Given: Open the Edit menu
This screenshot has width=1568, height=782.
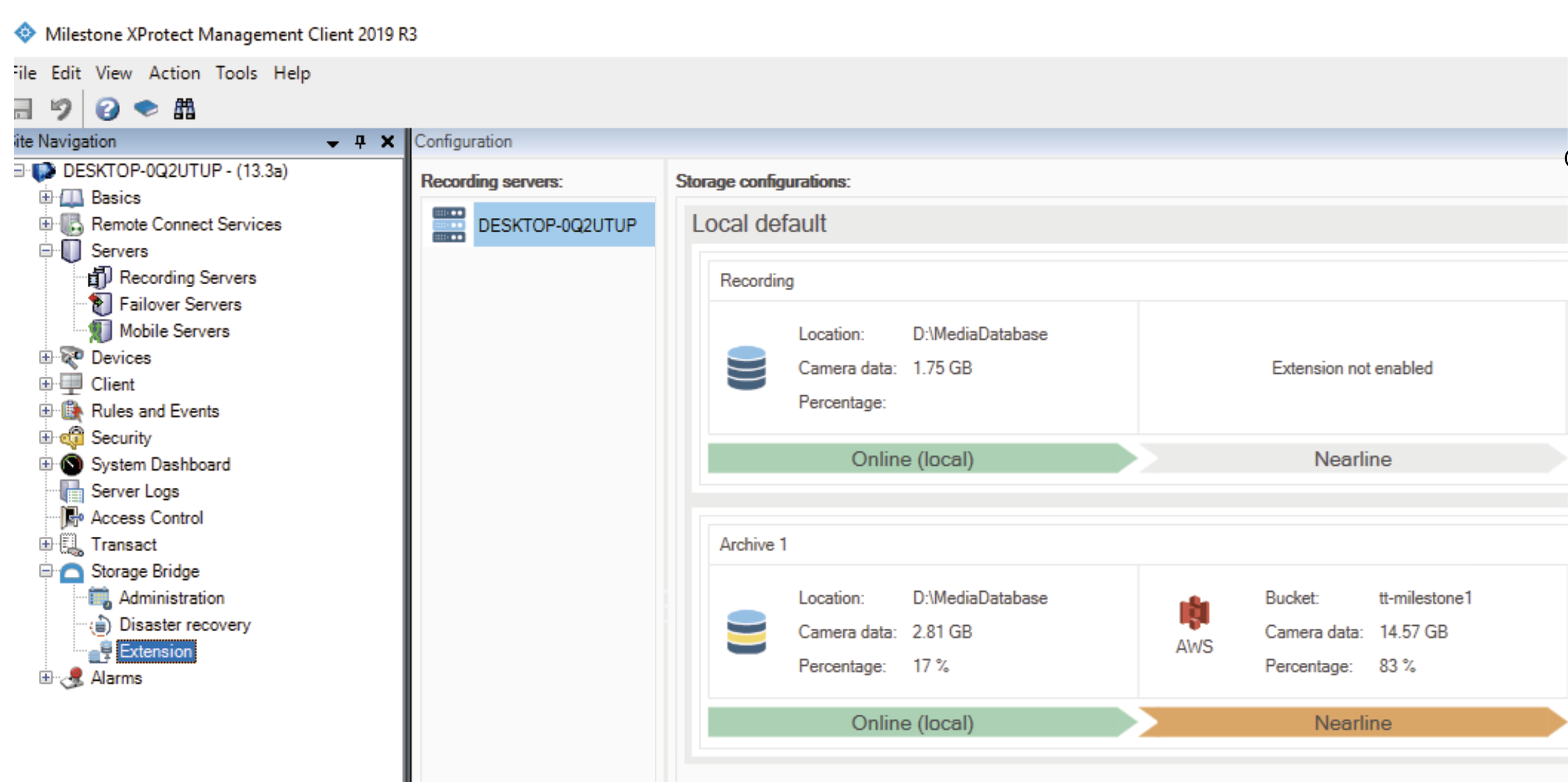Looking at the screenshot, I should (65, 73).
